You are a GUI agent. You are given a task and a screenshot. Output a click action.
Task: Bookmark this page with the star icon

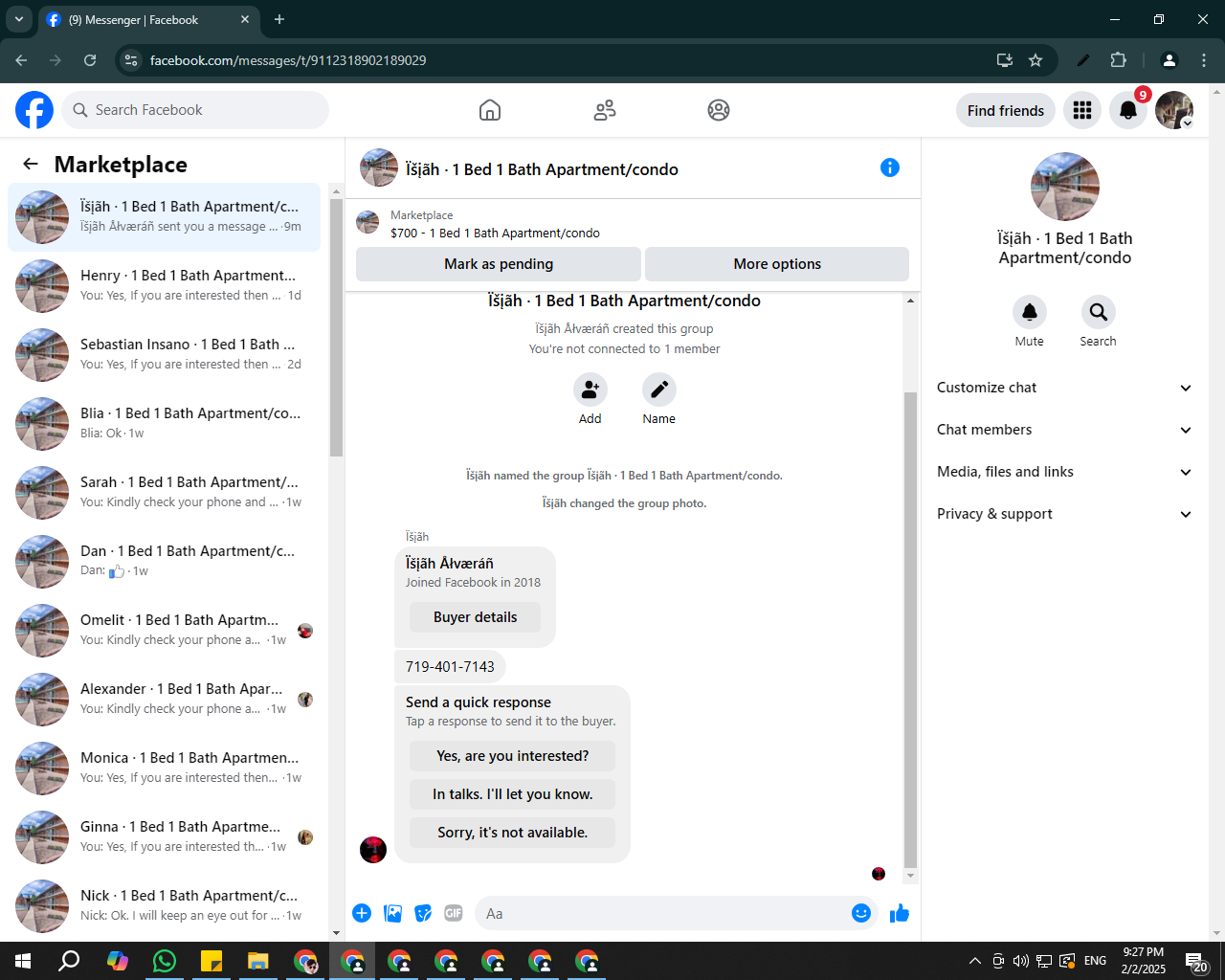click(x=1036, y=60)
